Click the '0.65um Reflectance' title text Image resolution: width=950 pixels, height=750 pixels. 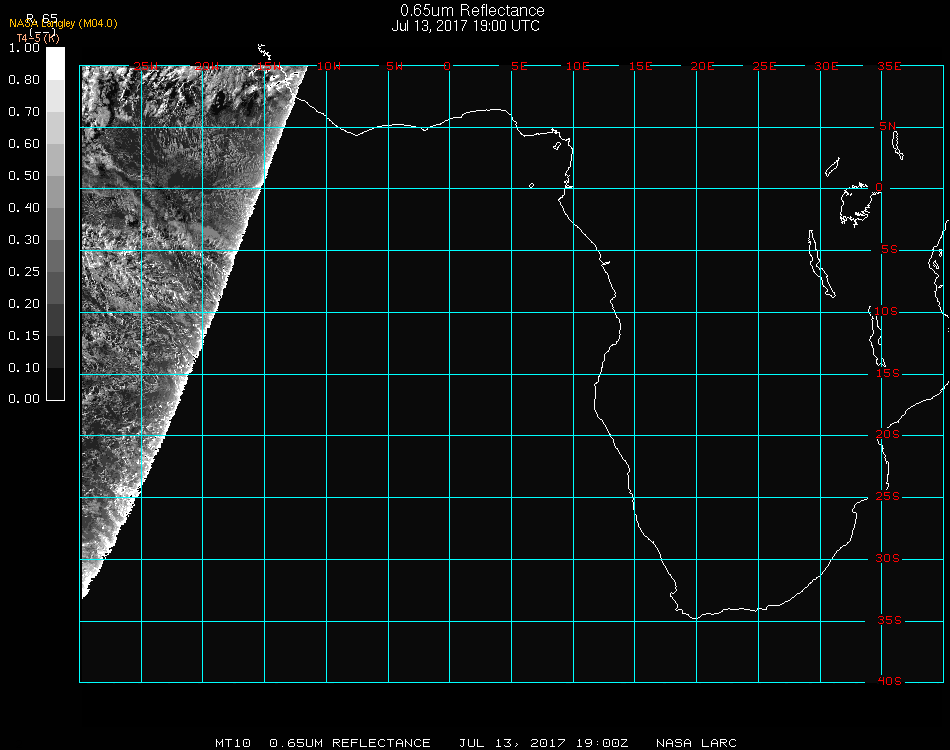[472, 10]
